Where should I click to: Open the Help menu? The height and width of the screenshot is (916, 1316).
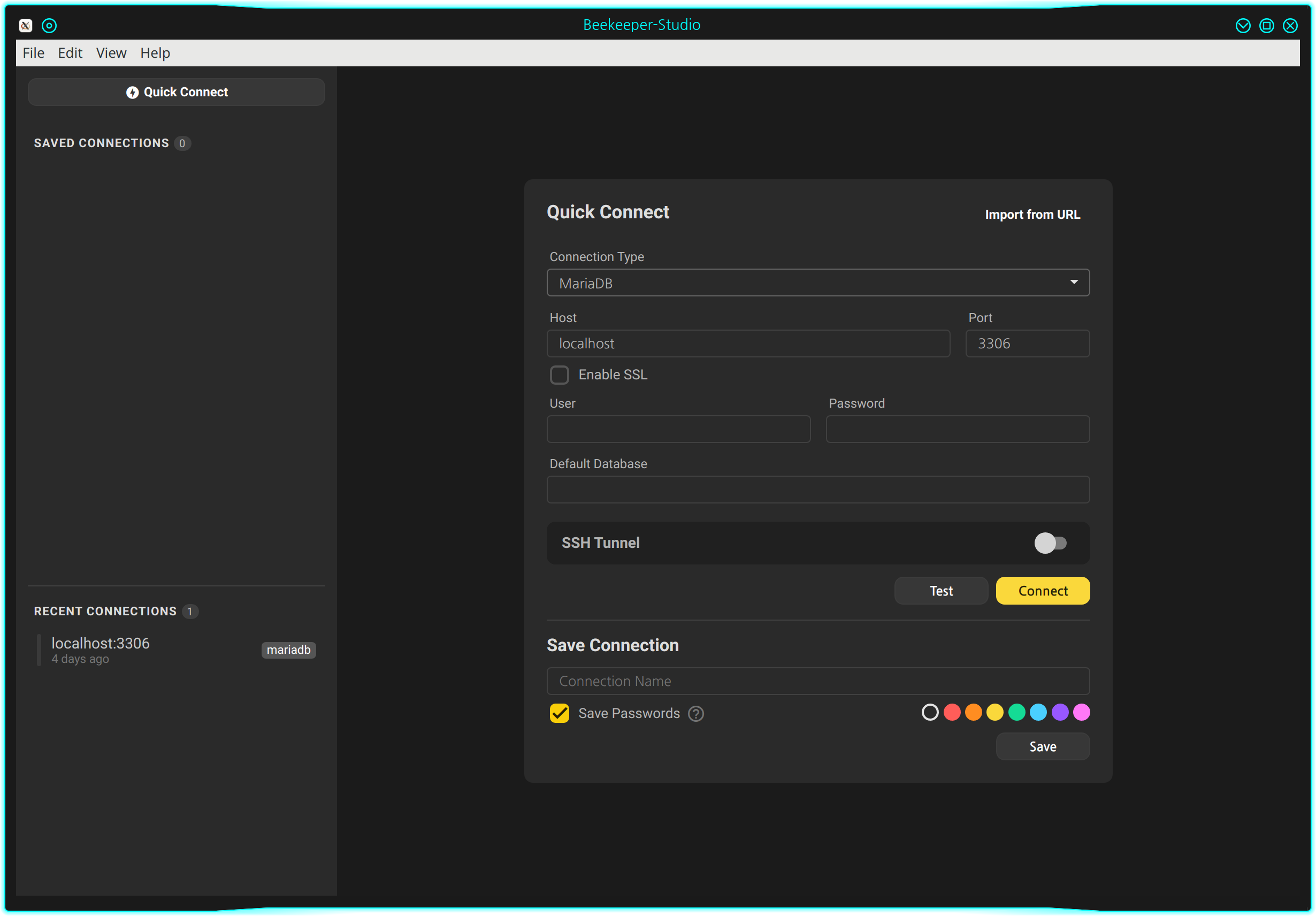(155, 53)
